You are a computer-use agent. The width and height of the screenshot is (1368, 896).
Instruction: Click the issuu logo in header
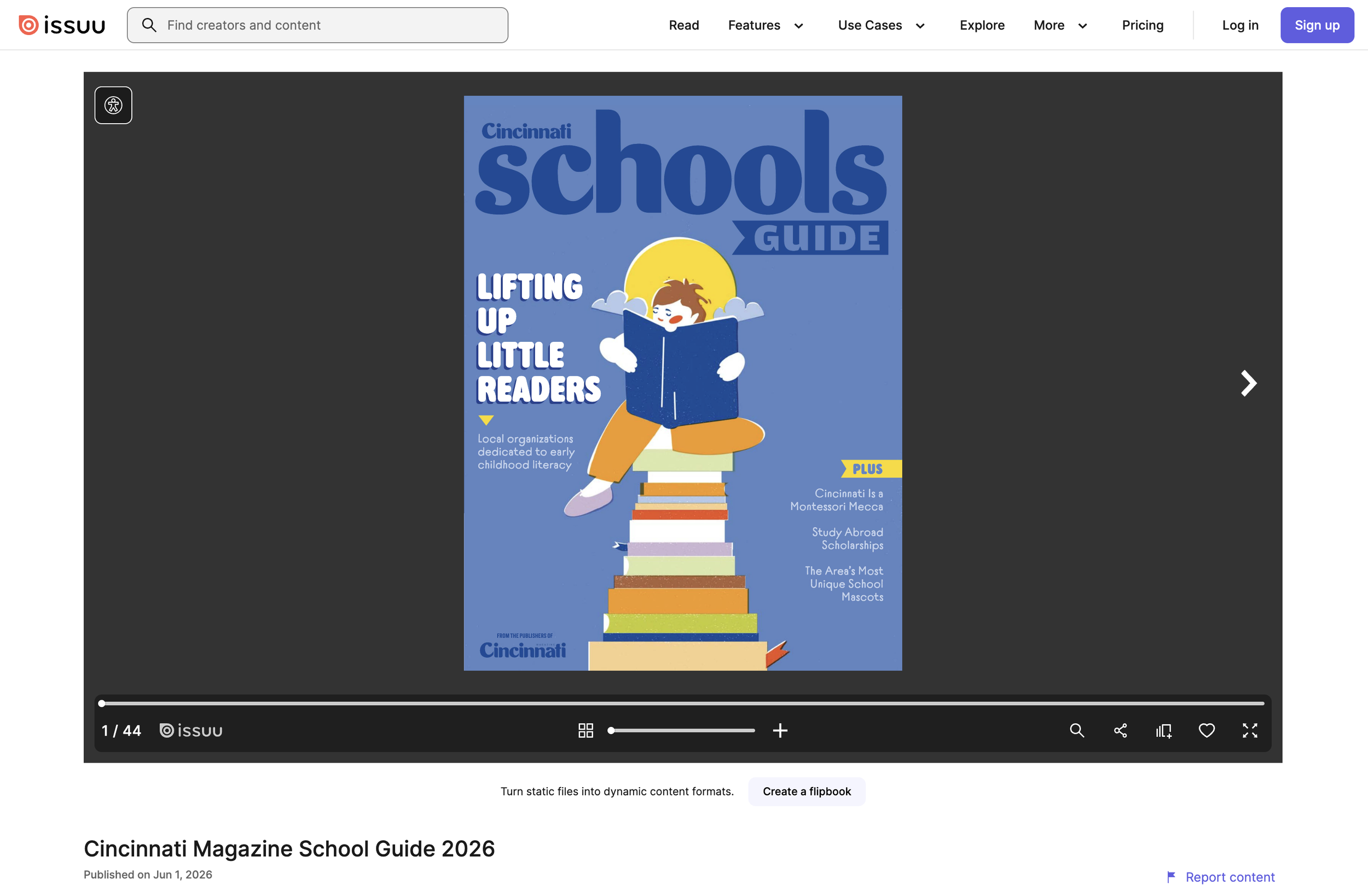click(62, 25)
